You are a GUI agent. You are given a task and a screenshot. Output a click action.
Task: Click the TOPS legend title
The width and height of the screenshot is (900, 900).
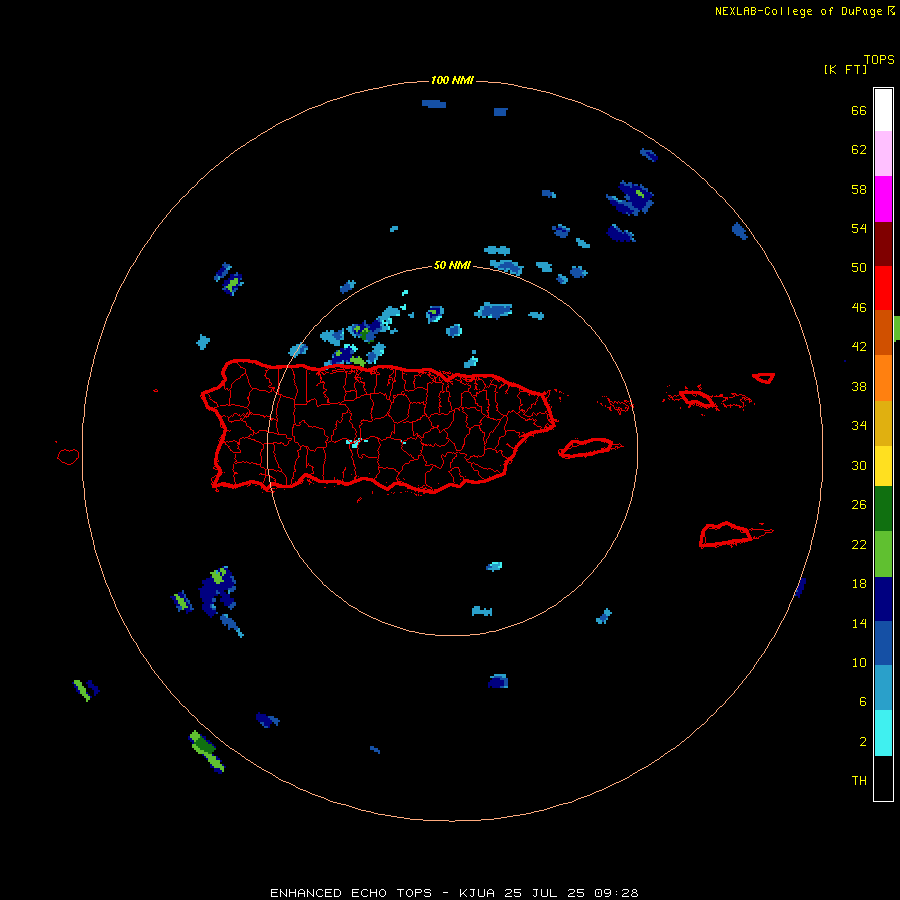tap(879, 59)
